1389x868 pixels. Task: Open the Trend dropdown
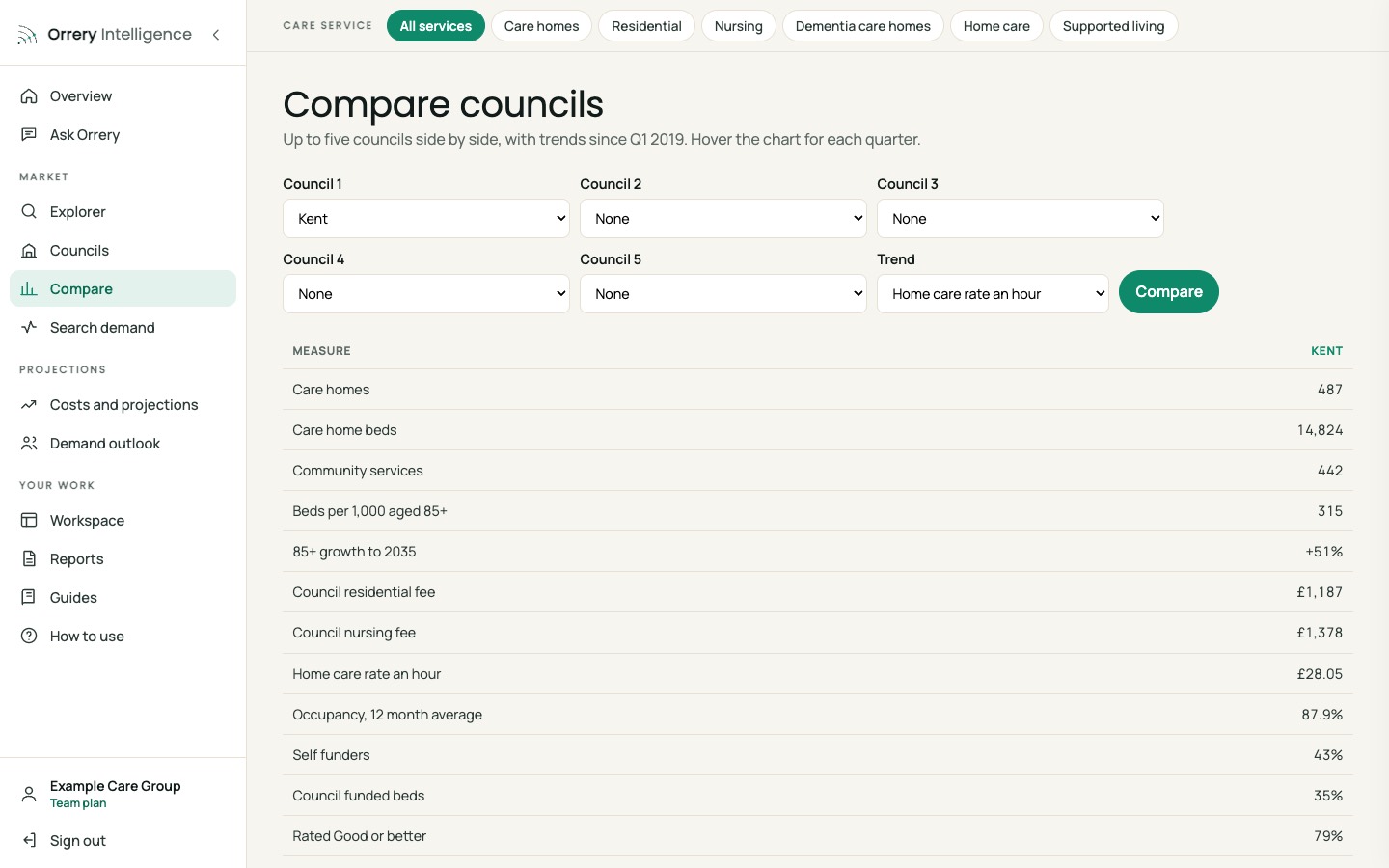(x=993, y=294)
